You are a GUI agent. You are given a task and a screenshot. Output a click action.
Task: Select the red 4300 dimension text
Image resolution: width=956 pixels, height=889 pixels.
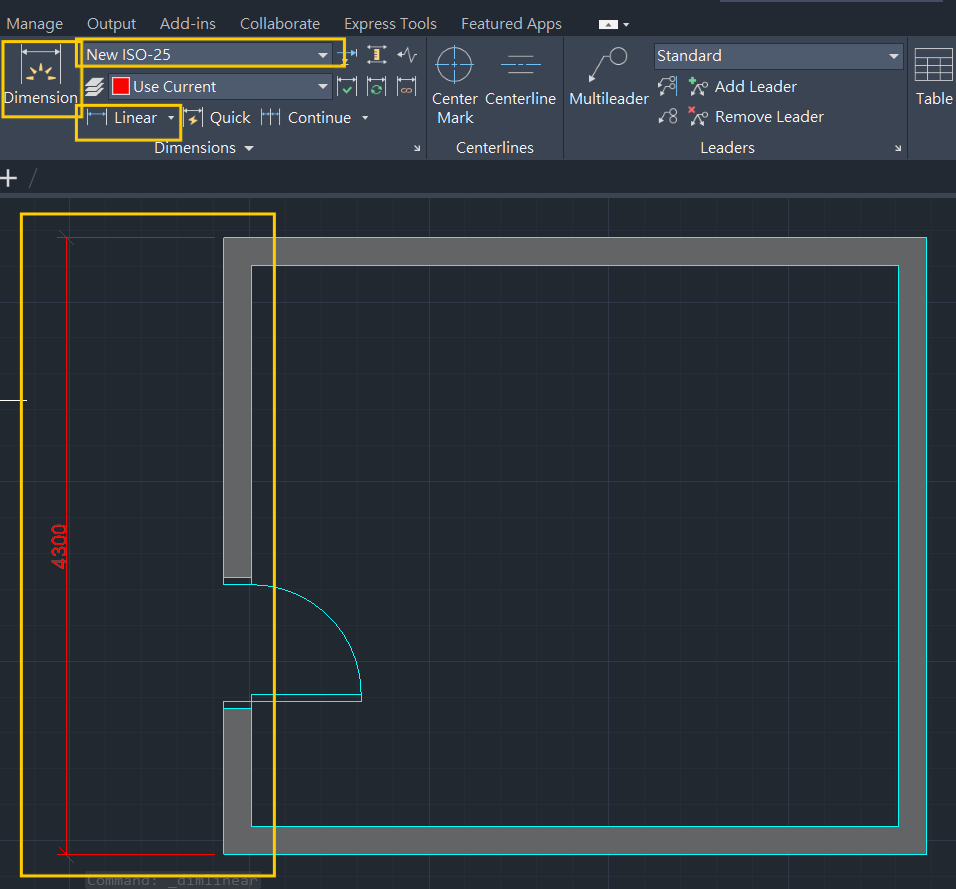click(60, 546)
